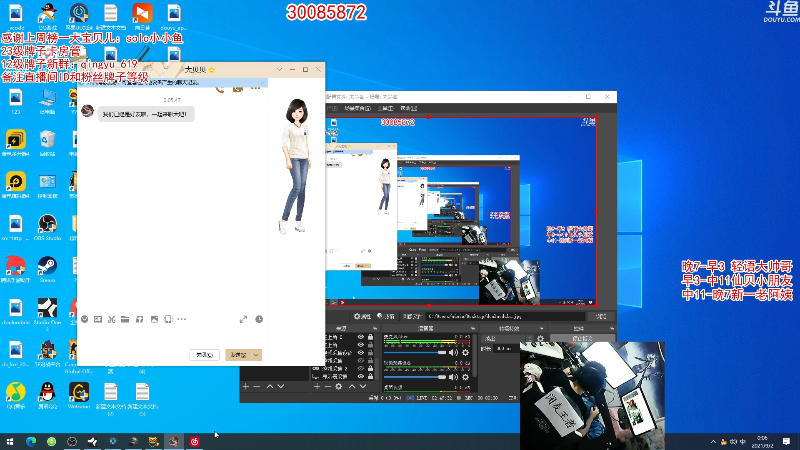
Task: Show hidden tray icons with taskbar chevron
Action: click(713, 442)
